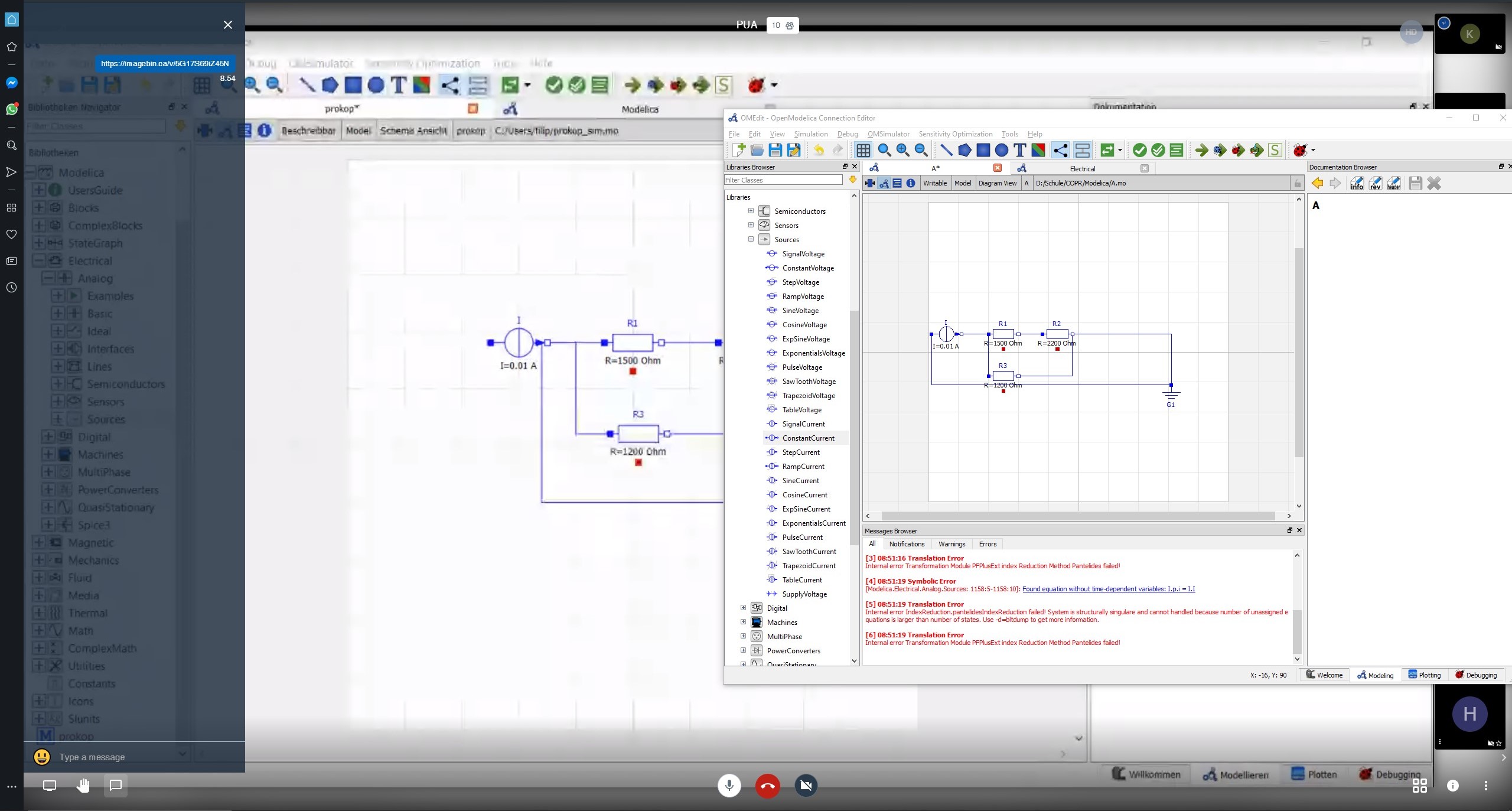Edit revisions documentation rev button

click(1375, 183)
